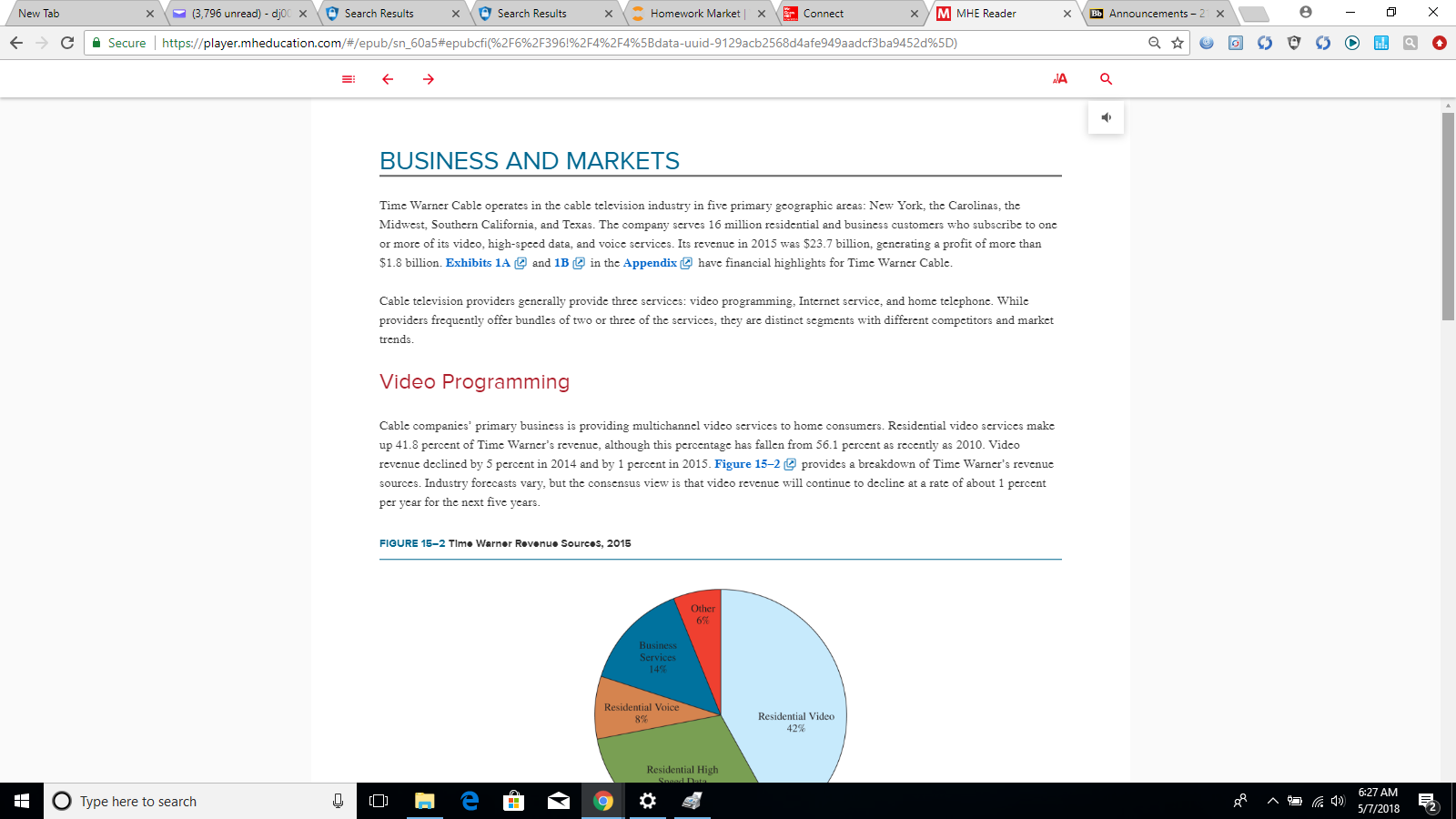Click the Video Programming subheading
This screenshot has width=1456, height=819.
474,382
